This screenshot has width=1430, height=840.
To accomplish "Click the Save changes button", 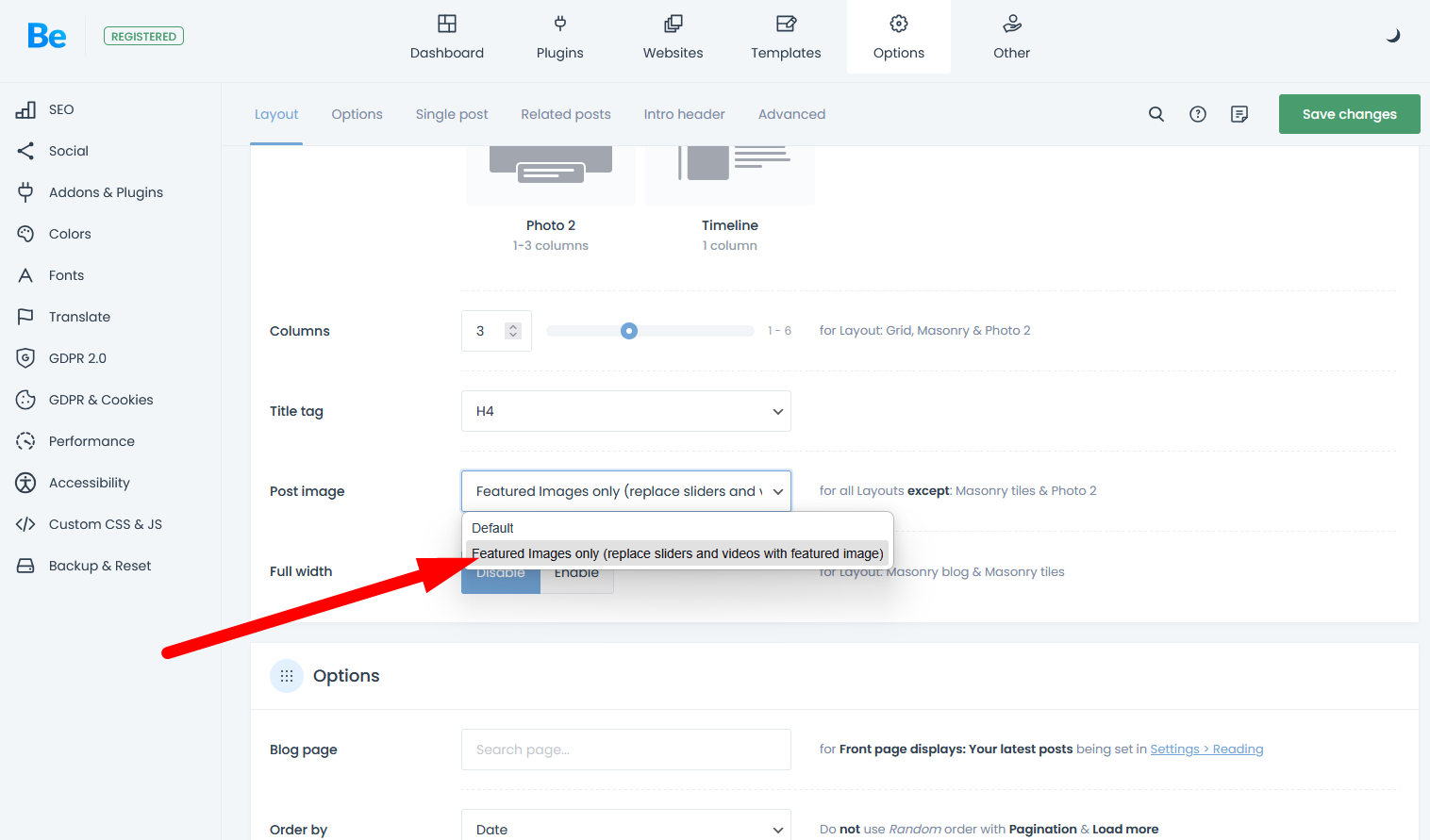I will pos(1349,114).
